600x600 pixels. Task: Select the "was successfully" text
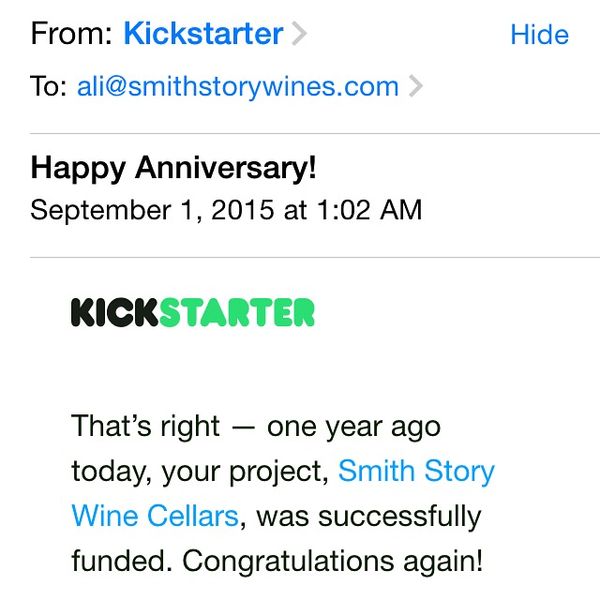pyautogui.click(x=368, y=517)
